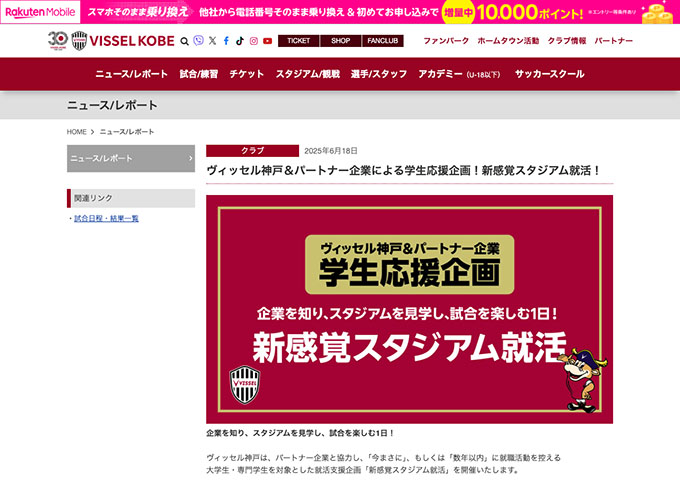Open the TikTok icon
This screenshot has height=480, width=680.
coord(240,41)
